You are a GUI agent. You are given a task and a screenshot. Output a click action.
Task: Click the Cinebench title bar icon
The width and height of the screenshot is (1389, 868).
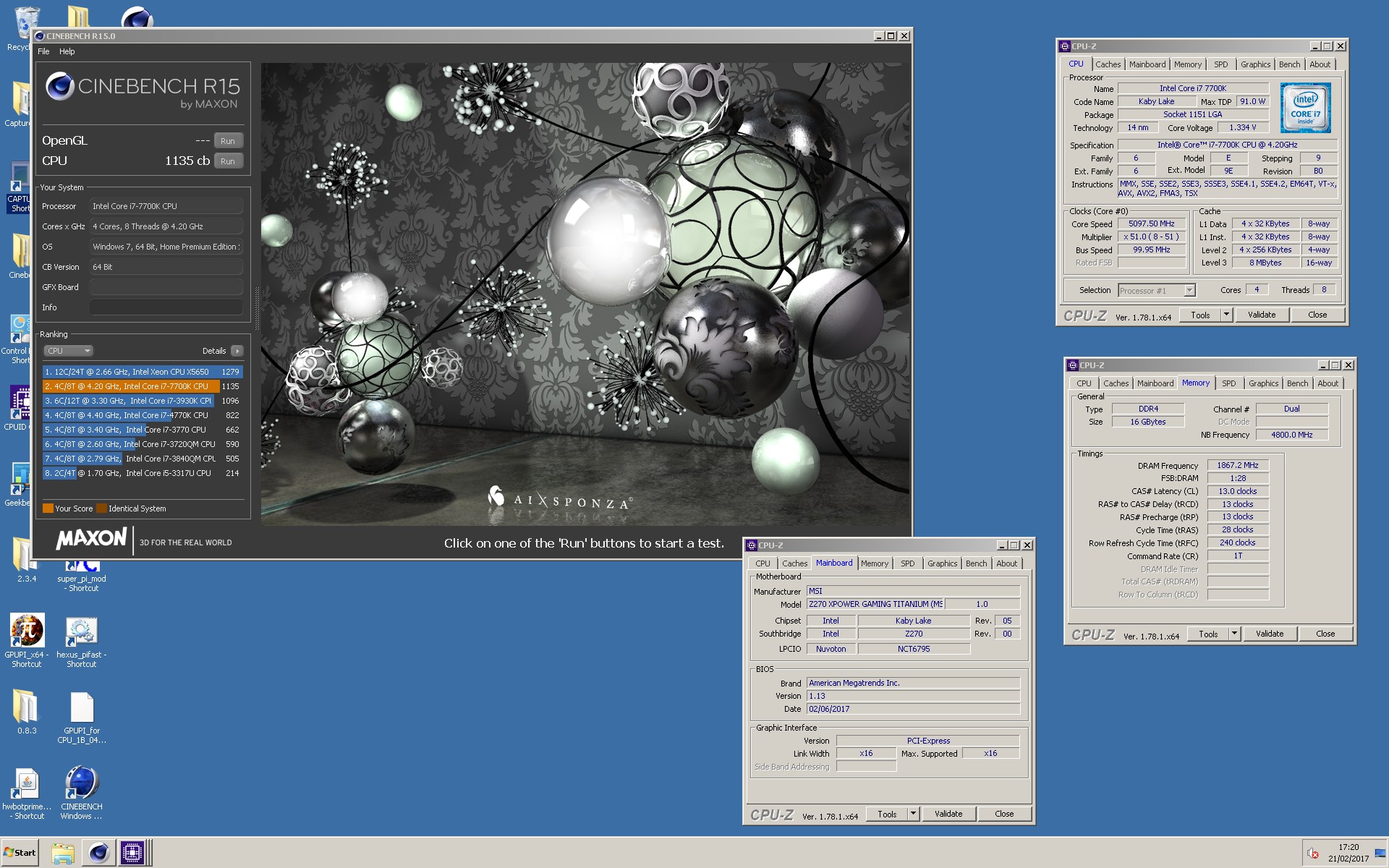point(40,36)
